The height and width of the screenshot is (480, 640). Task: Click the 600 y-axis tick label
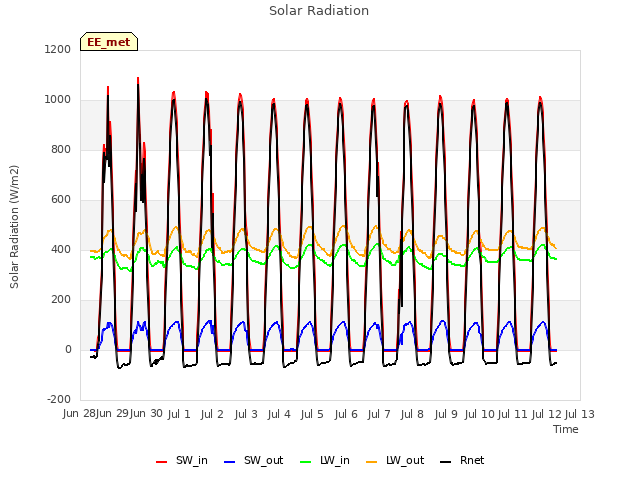coord(61,199)
